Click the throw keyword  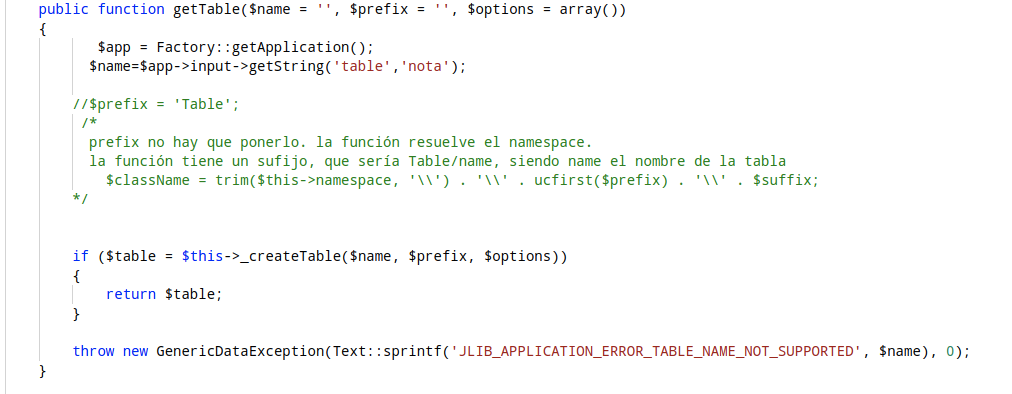(x=94, y=351)
